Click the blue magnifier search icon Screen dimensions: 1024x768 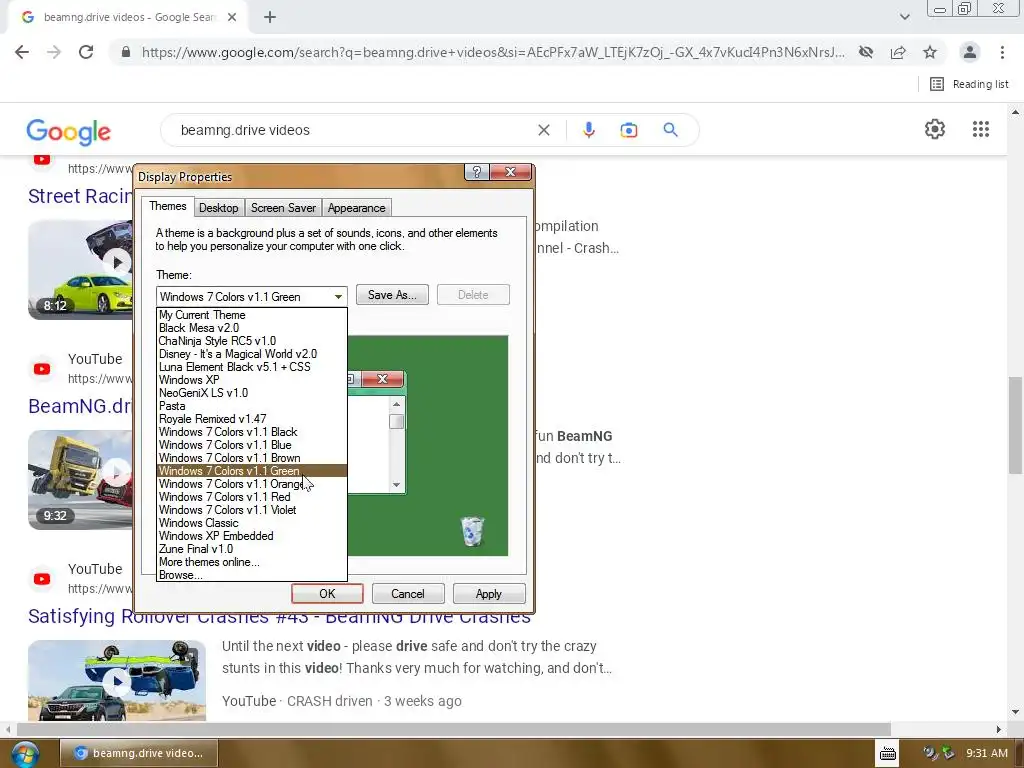pyautogui.click(x=671, y=130)
